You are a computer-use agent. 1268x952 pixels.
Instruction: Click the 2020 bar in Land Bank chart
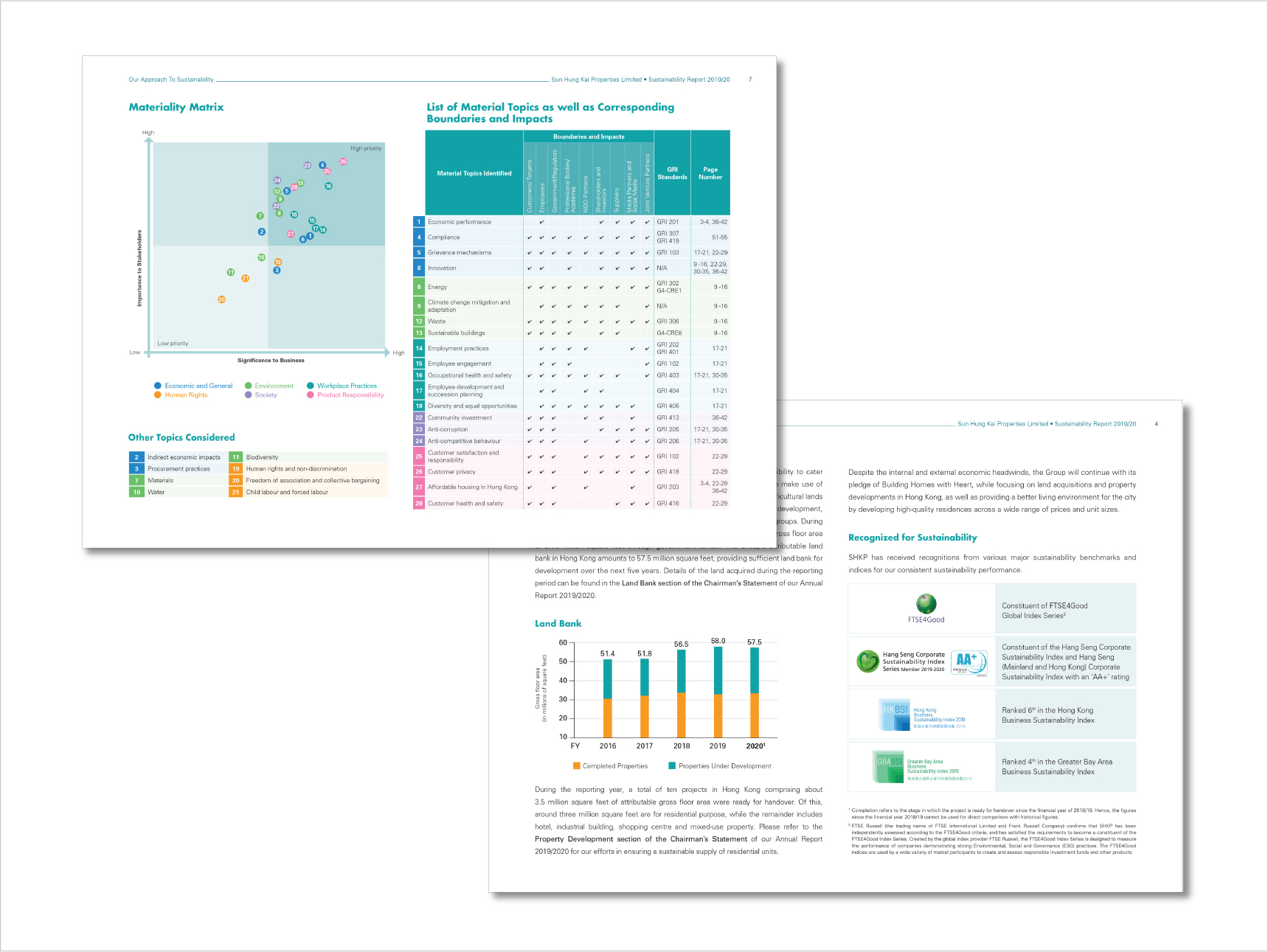coord(755,692)
